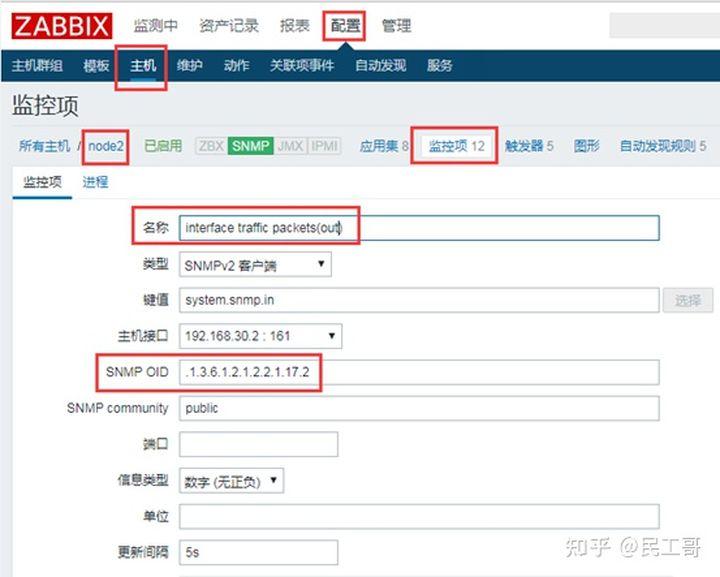Switch to the 进程 tab
This screenshot has height=577, width=720.
(95, 182)
